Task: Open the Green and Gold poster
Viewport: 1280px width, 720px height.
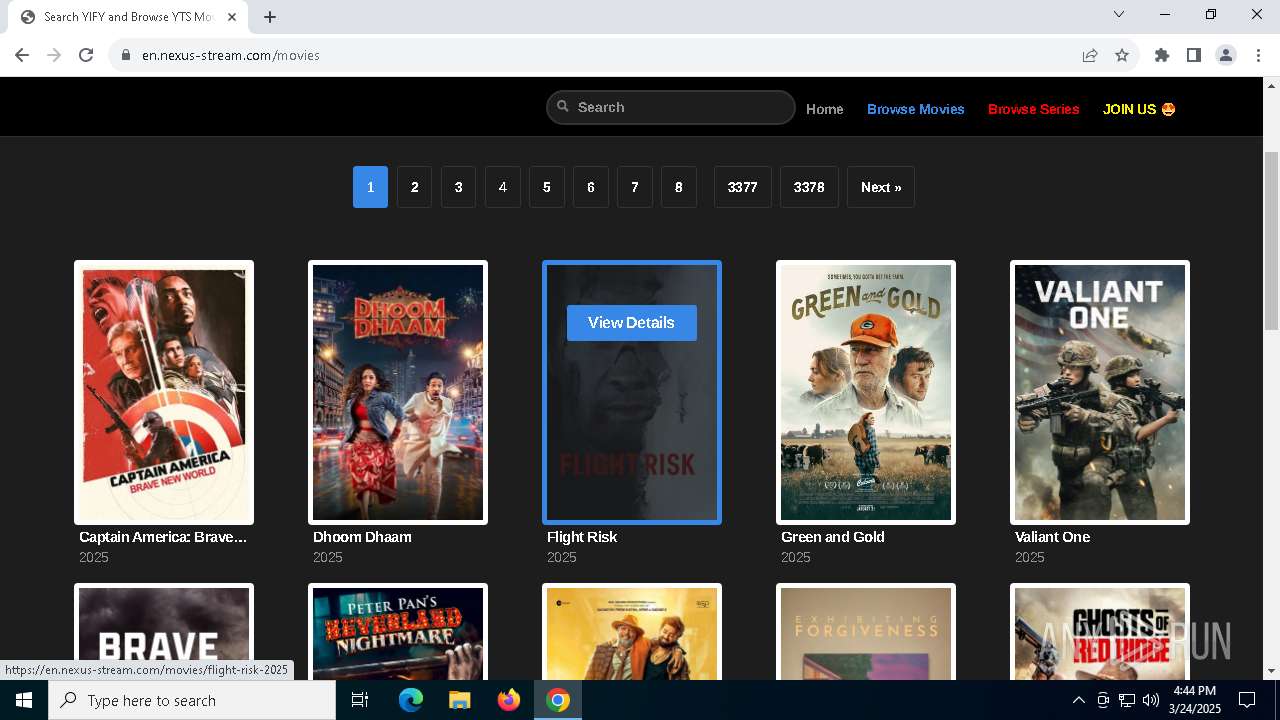Action: 866,392
